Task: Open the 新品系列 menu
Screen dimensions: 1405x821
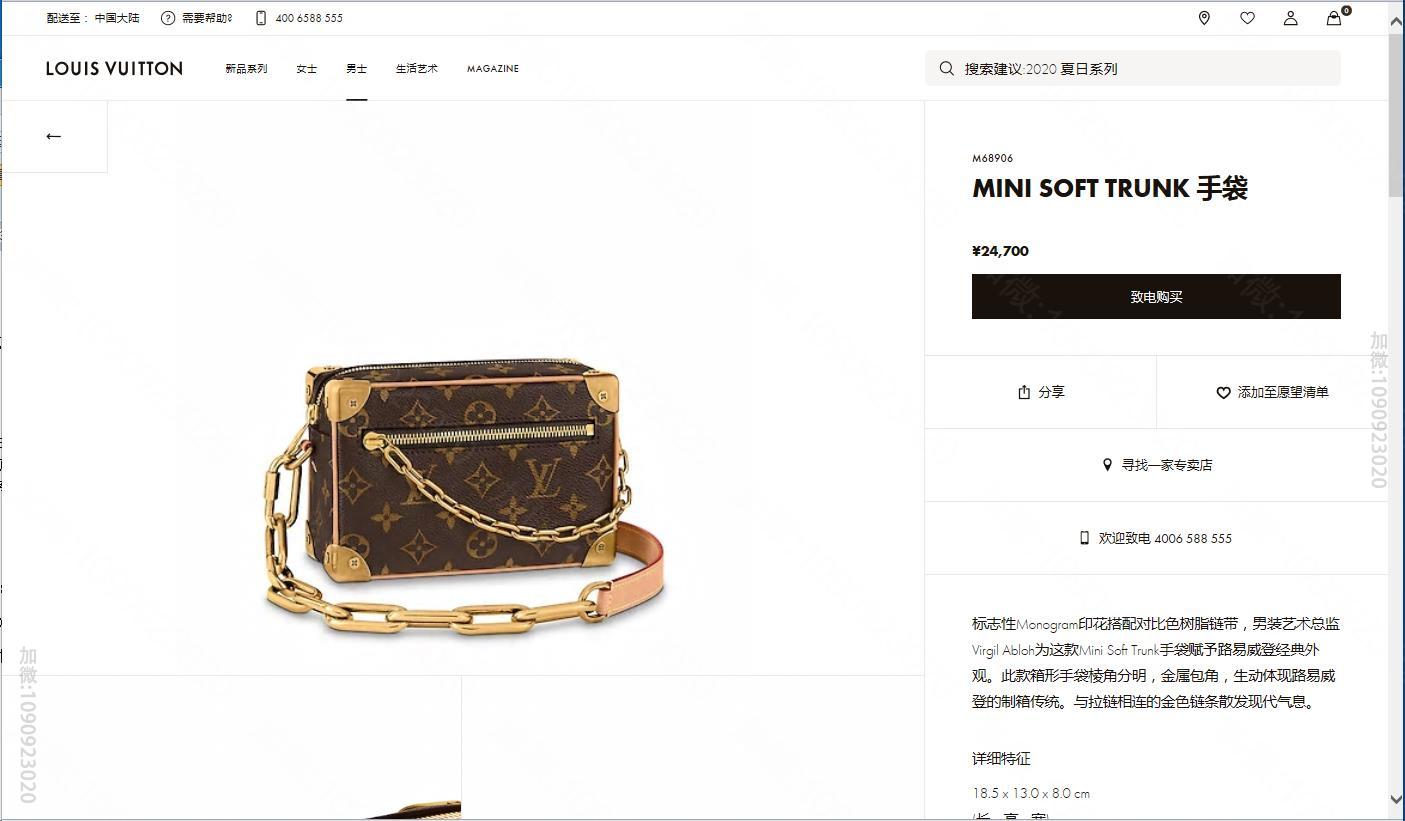Action: point(246,69)
